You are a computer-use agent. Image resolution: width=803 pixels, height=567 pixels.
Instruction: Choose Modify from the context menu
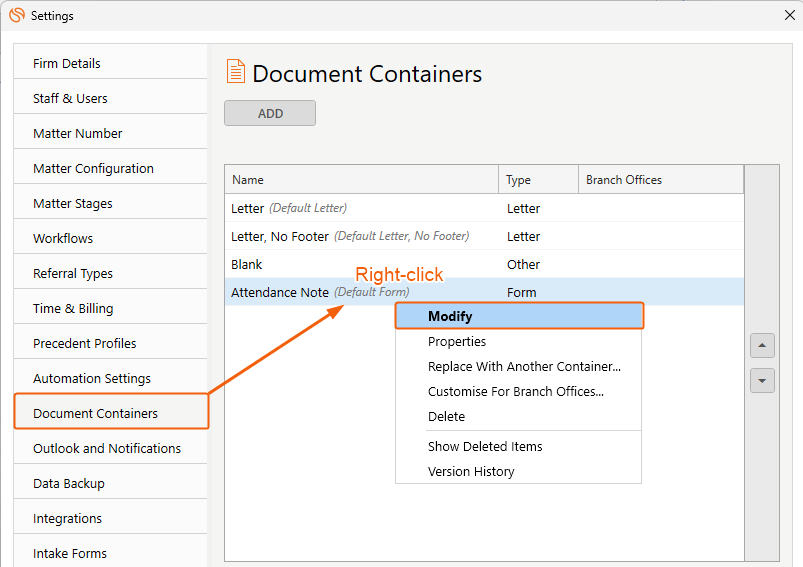[x=450, y=316]
